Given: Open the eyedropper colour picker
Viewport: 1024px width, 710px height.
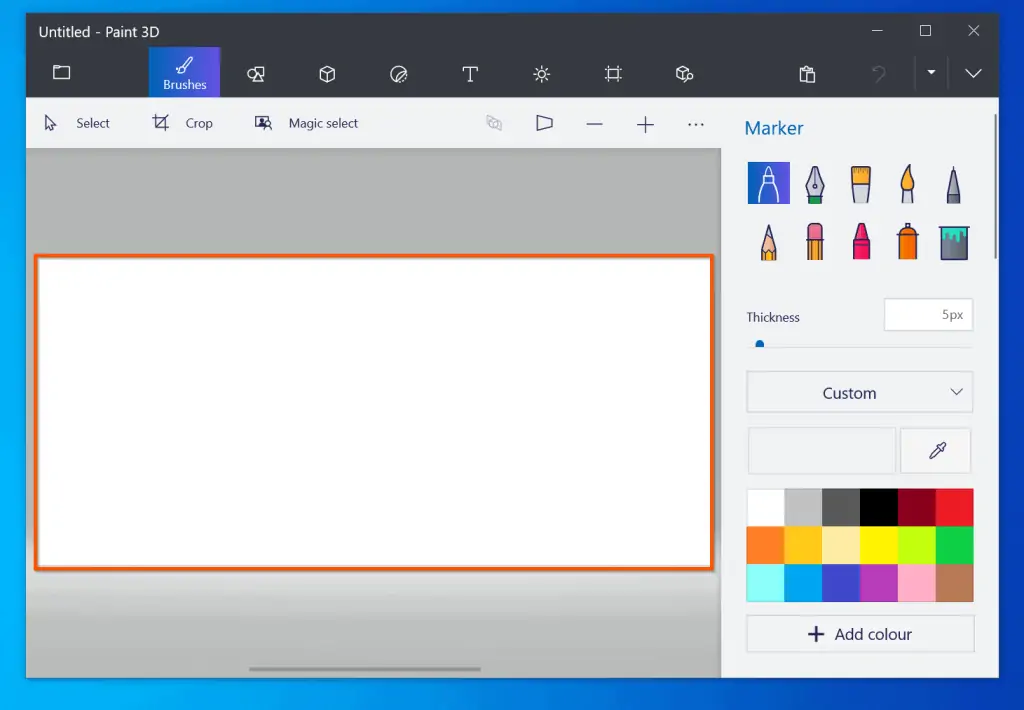Looking at the screenshot, I should [x=936, y=451].
